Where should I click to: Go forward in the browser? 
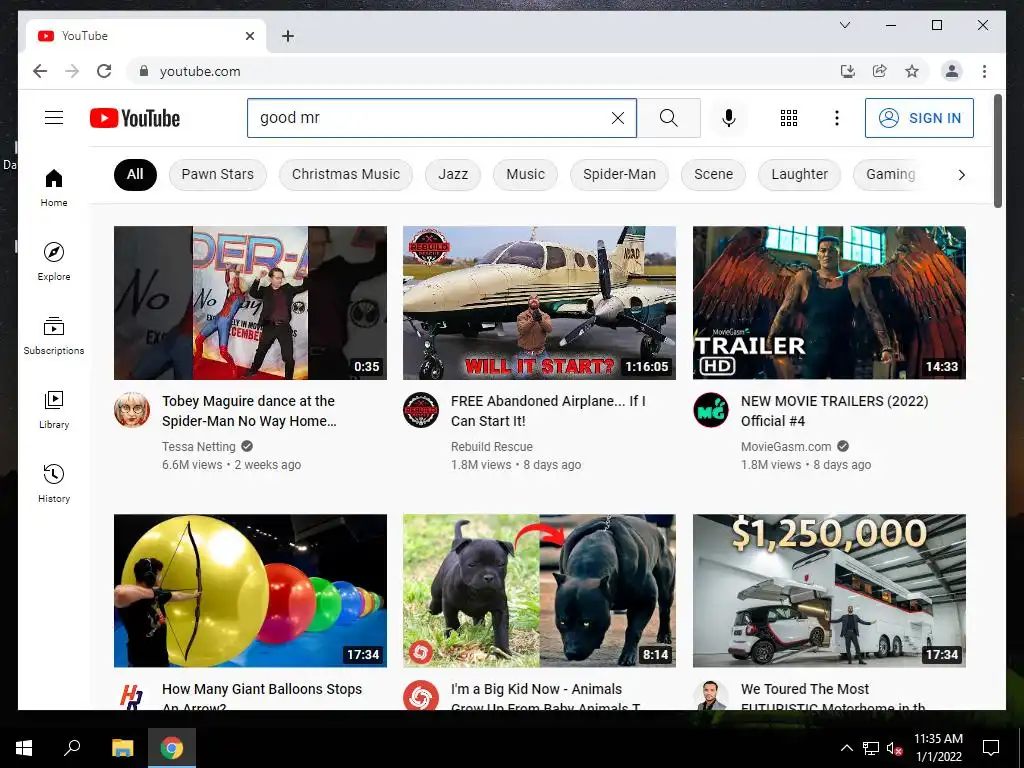click(x=72, y=71)
